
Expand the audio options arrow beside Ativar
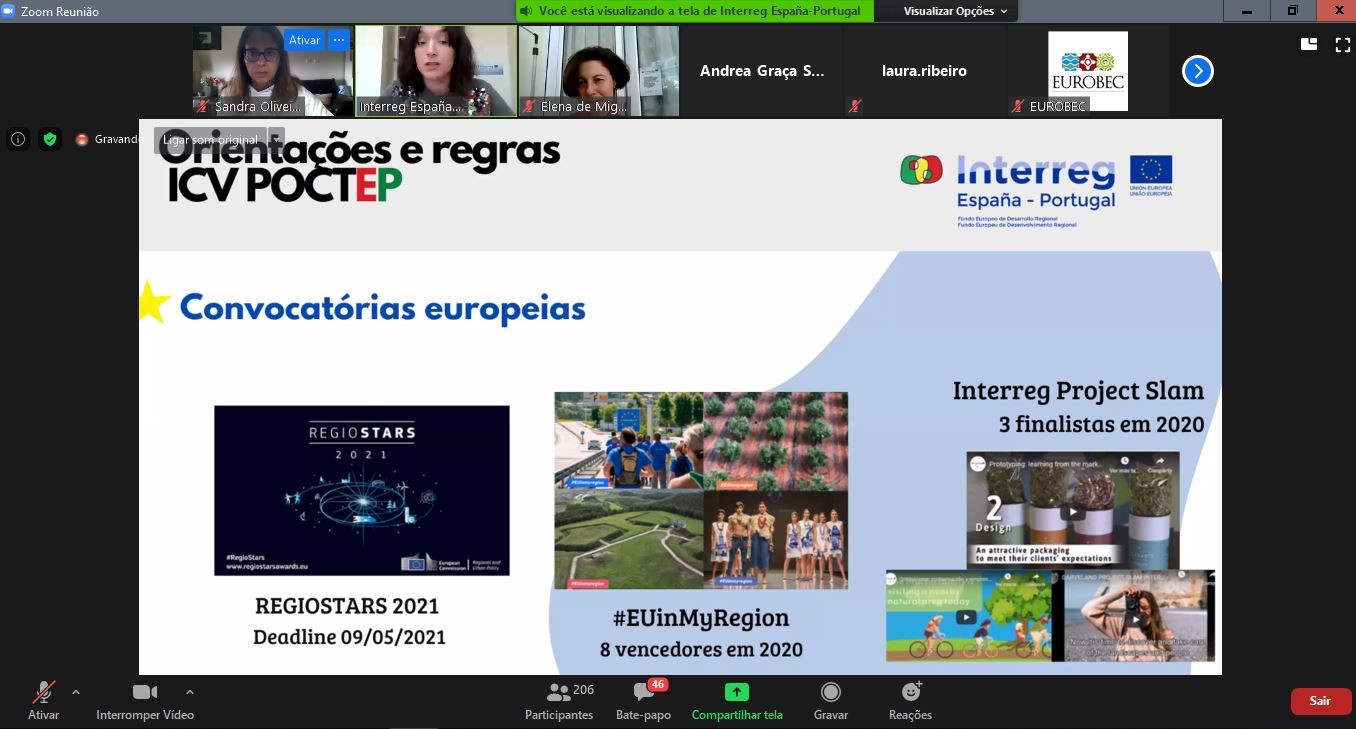pyautogui.click(x=76, y=692)
